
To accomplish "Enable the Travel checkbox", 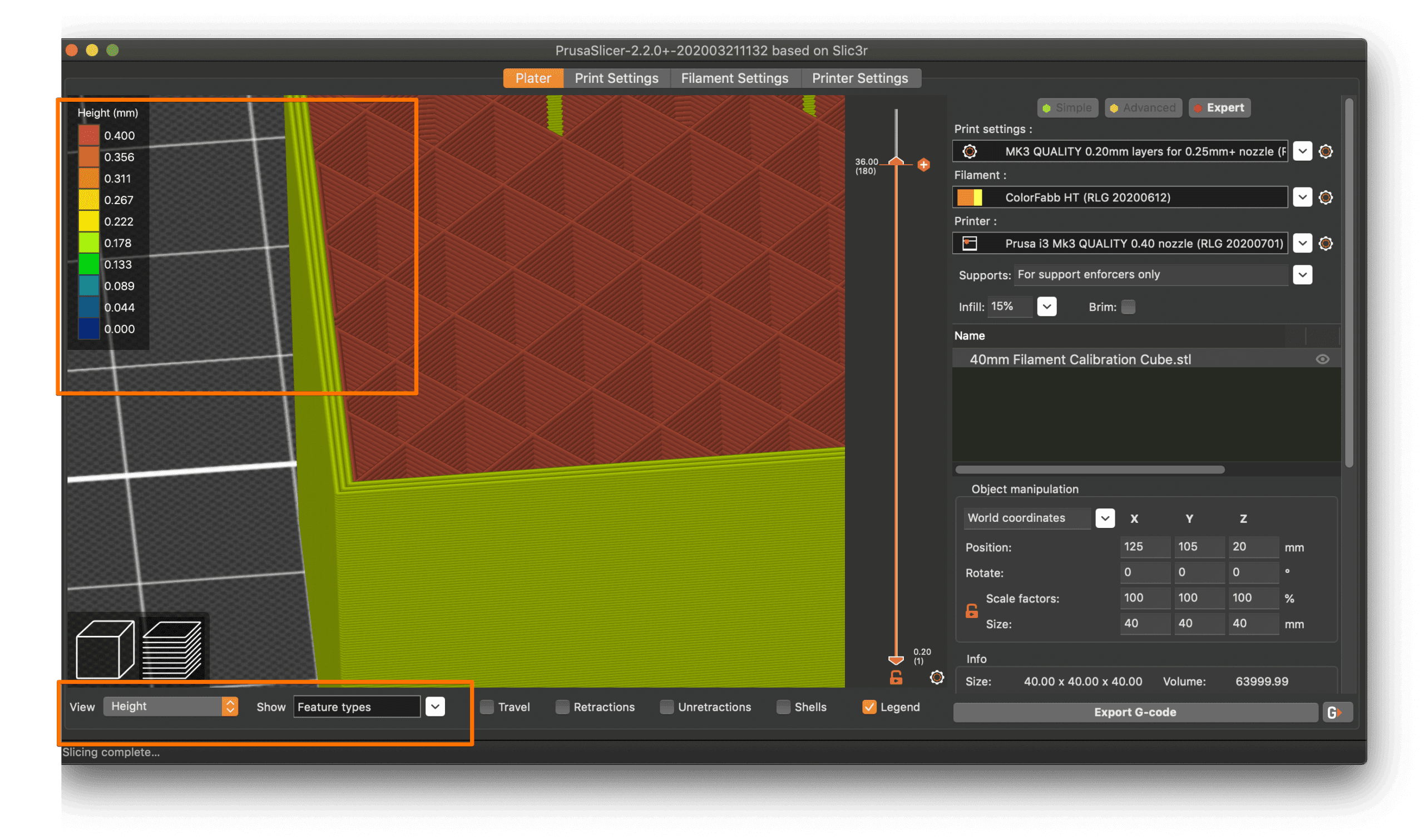I will coord(487,707).
